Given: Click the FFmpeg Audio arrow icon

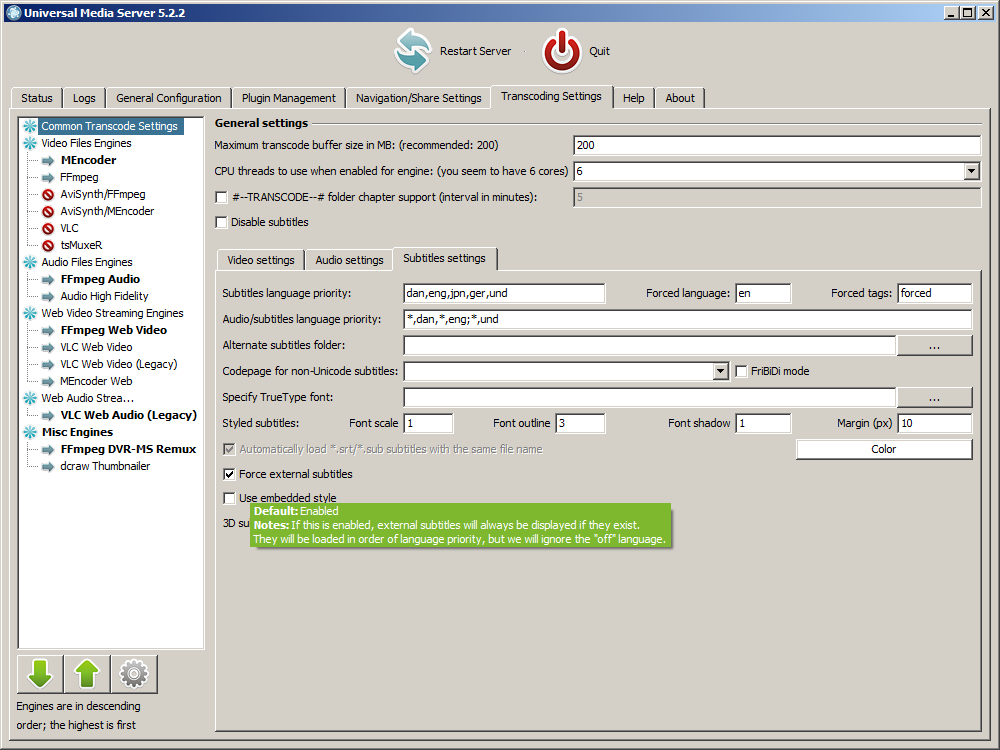Looking at the screenshot, I should pos(48,279).
